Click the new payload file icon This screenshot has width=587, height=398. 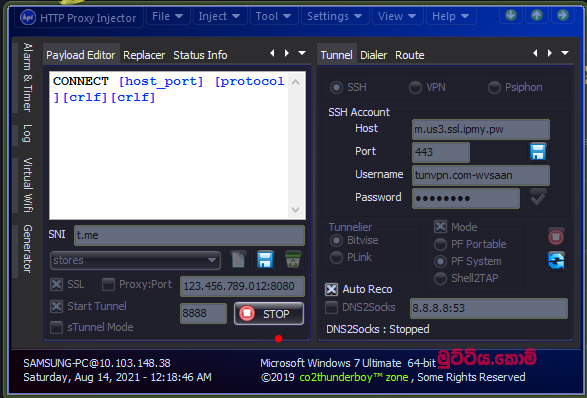tap(238, 259)
